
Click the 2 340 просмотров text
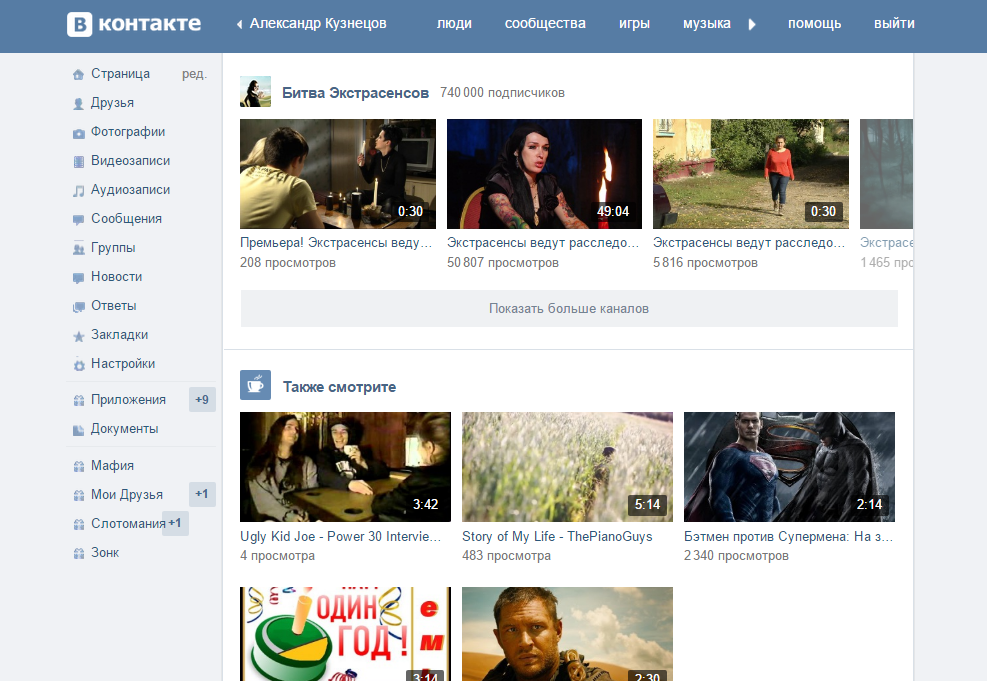[736, 556]
